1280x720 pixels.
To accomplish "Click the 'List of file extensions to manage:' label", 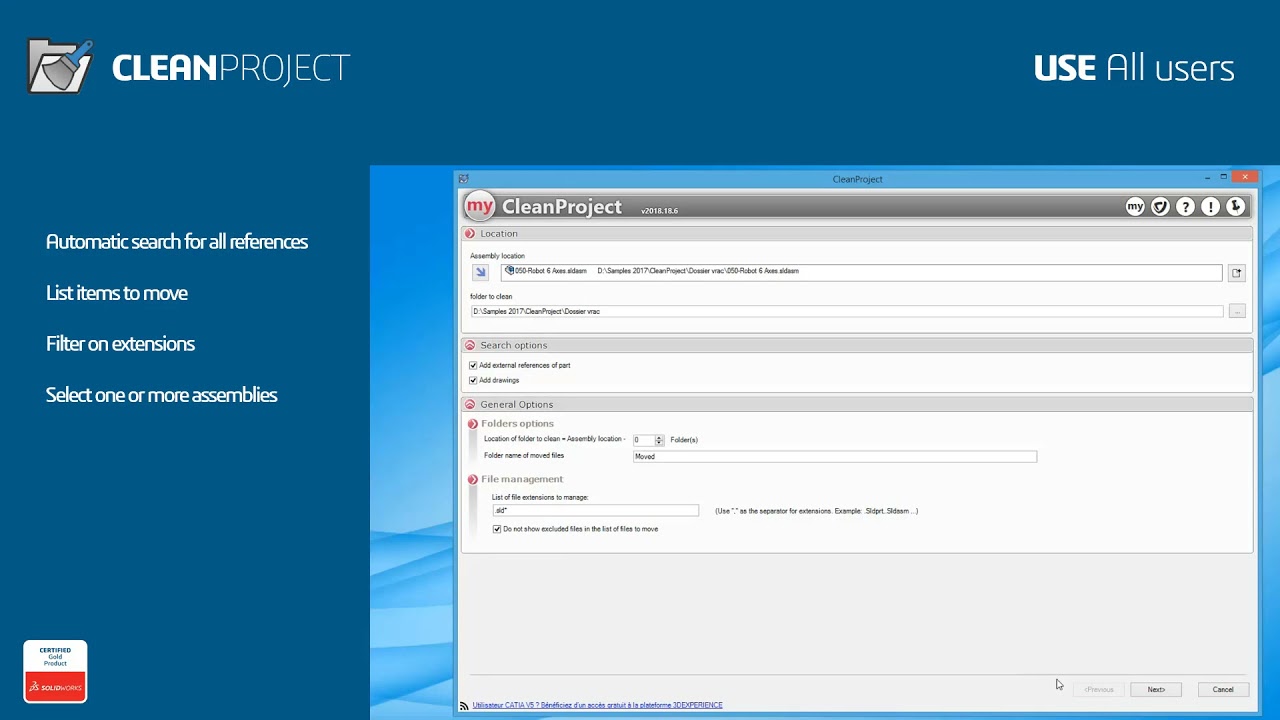I will (540, 497).
